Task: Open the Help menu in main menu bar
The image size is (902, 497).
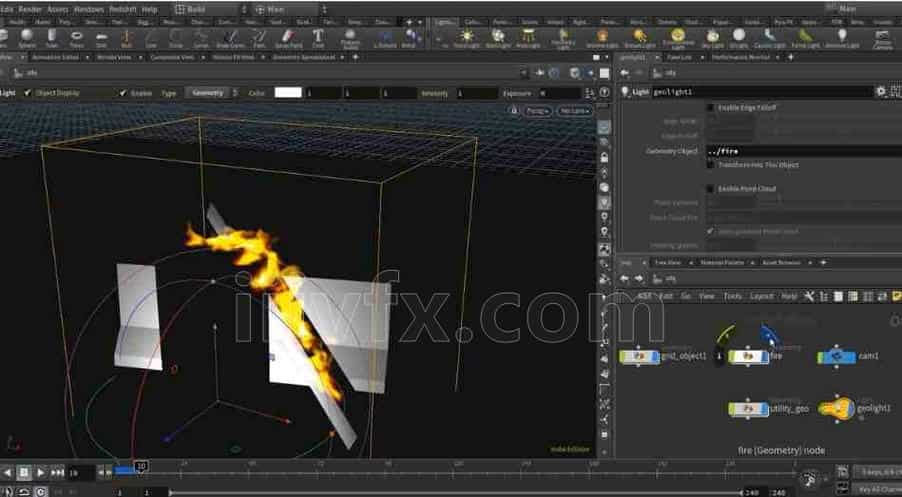Action: 150,9
